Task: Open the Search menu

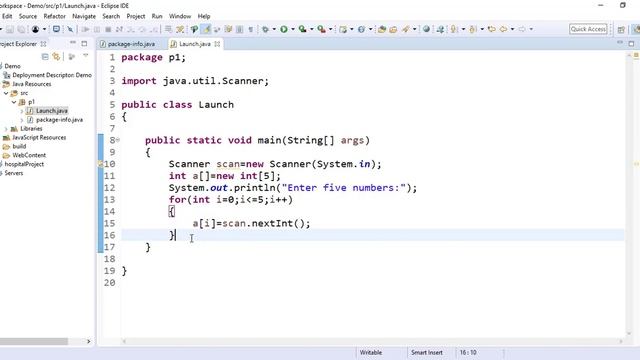Action: (x=111, y=16)
